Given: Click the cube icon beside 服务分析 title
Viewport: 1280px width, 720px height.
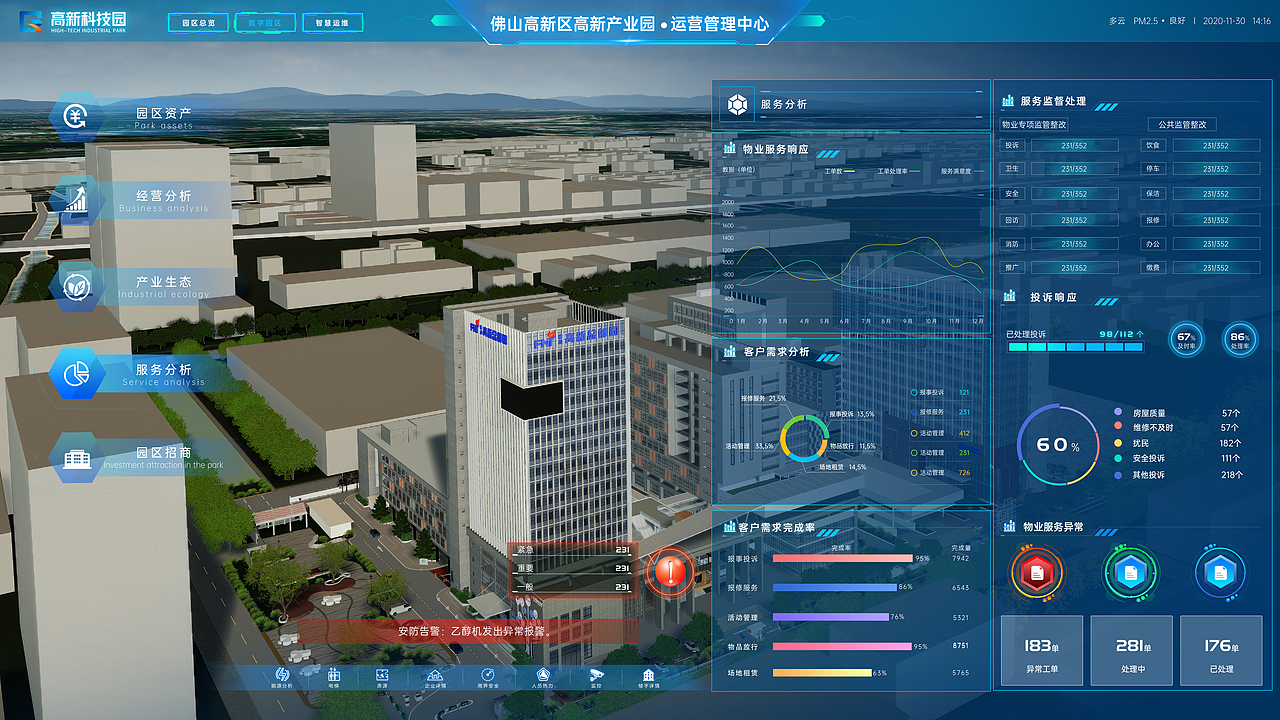Looking at the screenshot, I should 738,104.
